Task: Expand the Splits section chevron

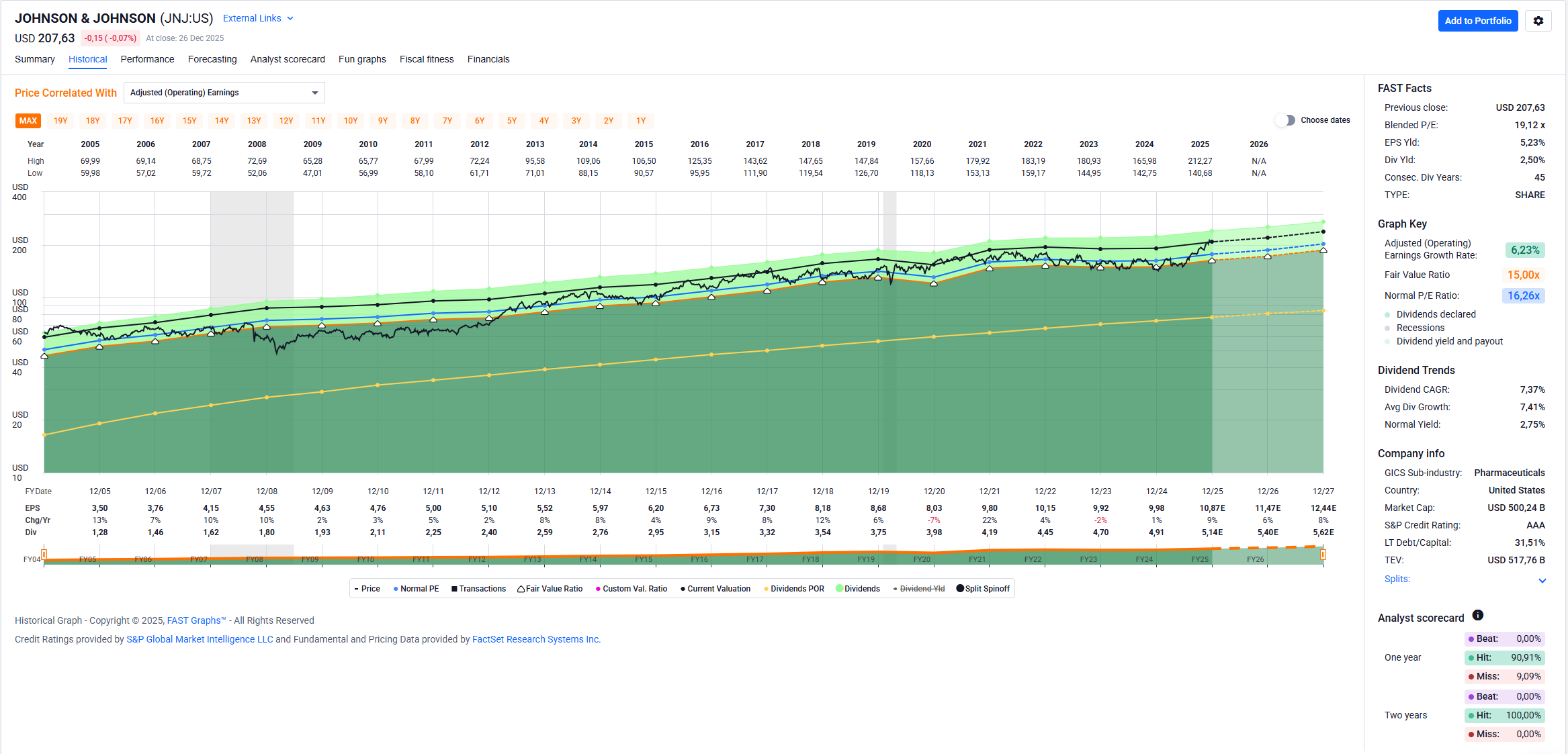Action: [1542, 580]
